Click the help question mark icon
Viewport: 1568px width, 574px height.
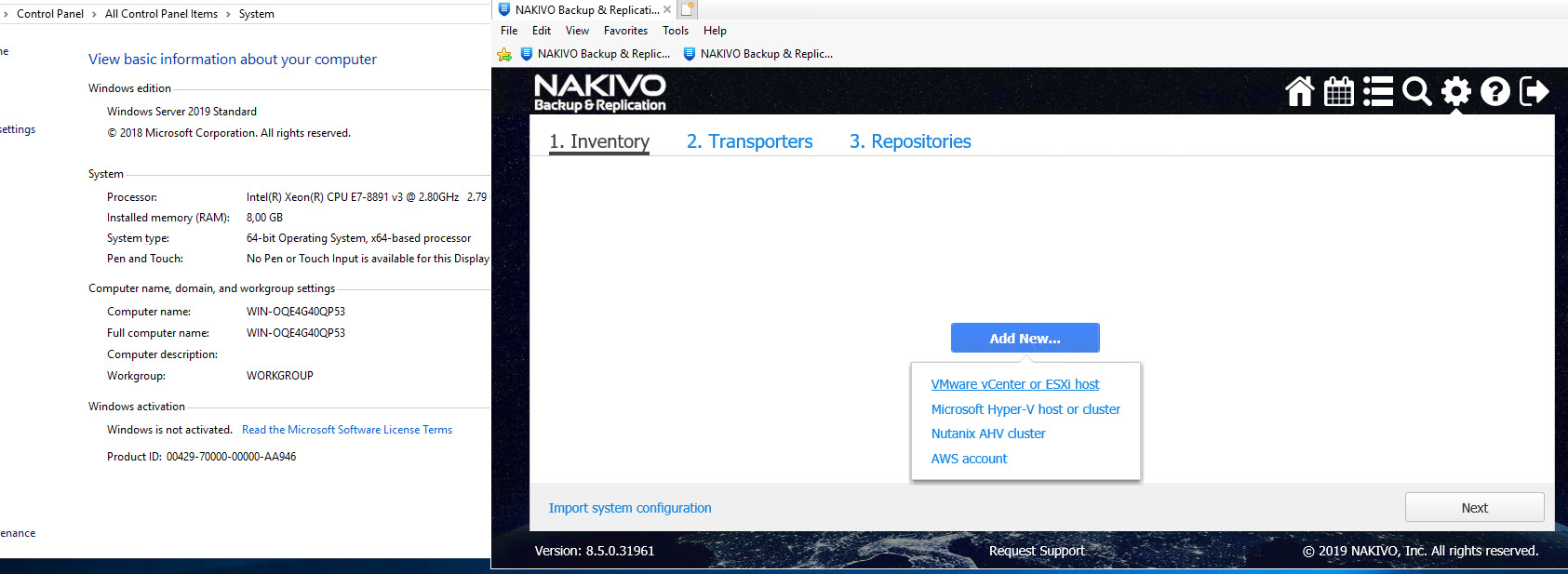click(x=1495, y=92)
